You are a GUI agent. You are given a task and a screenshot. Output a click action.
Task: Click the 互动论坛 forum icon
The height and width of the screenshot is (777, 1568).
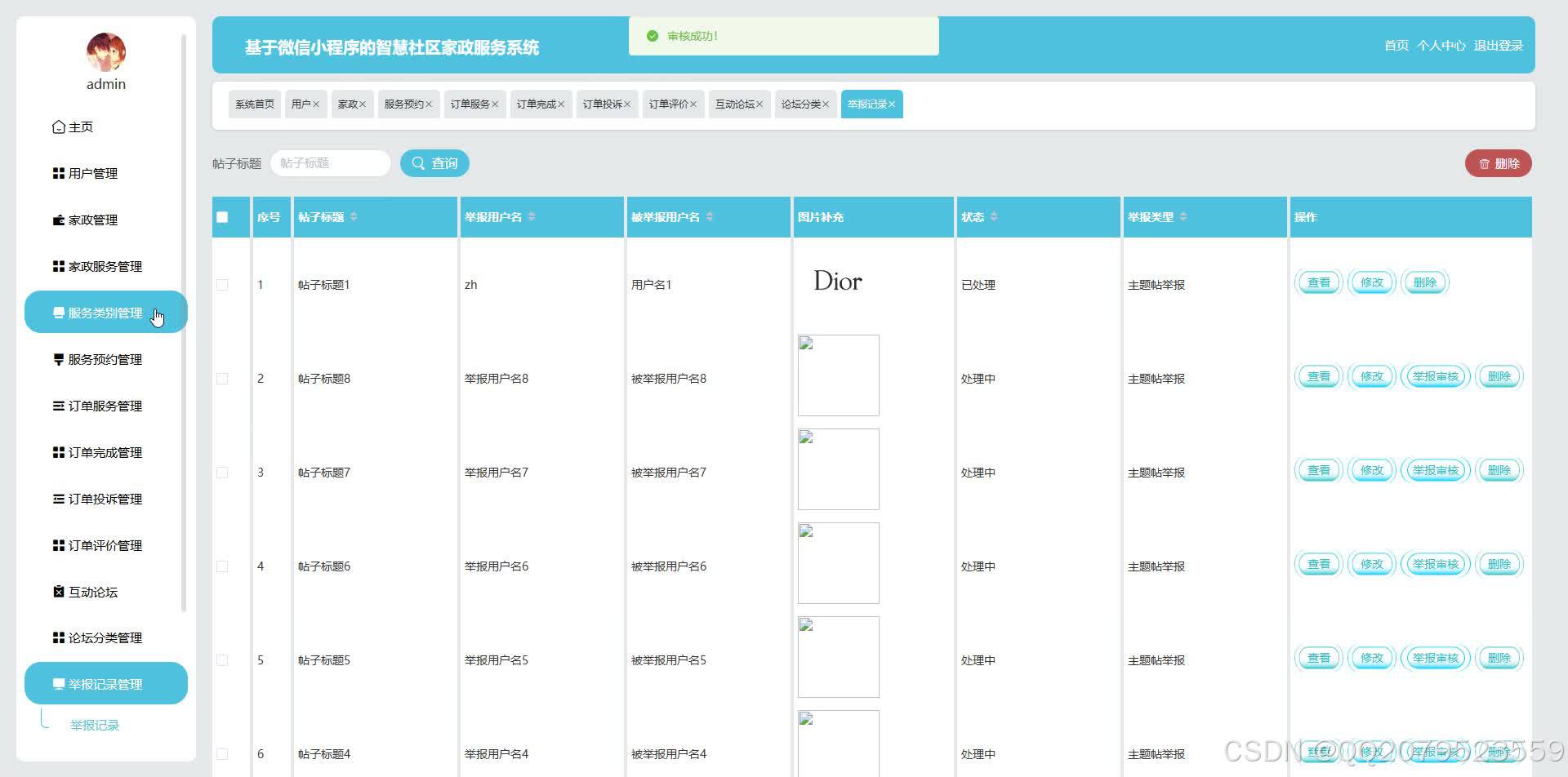[x=58, y=592]
